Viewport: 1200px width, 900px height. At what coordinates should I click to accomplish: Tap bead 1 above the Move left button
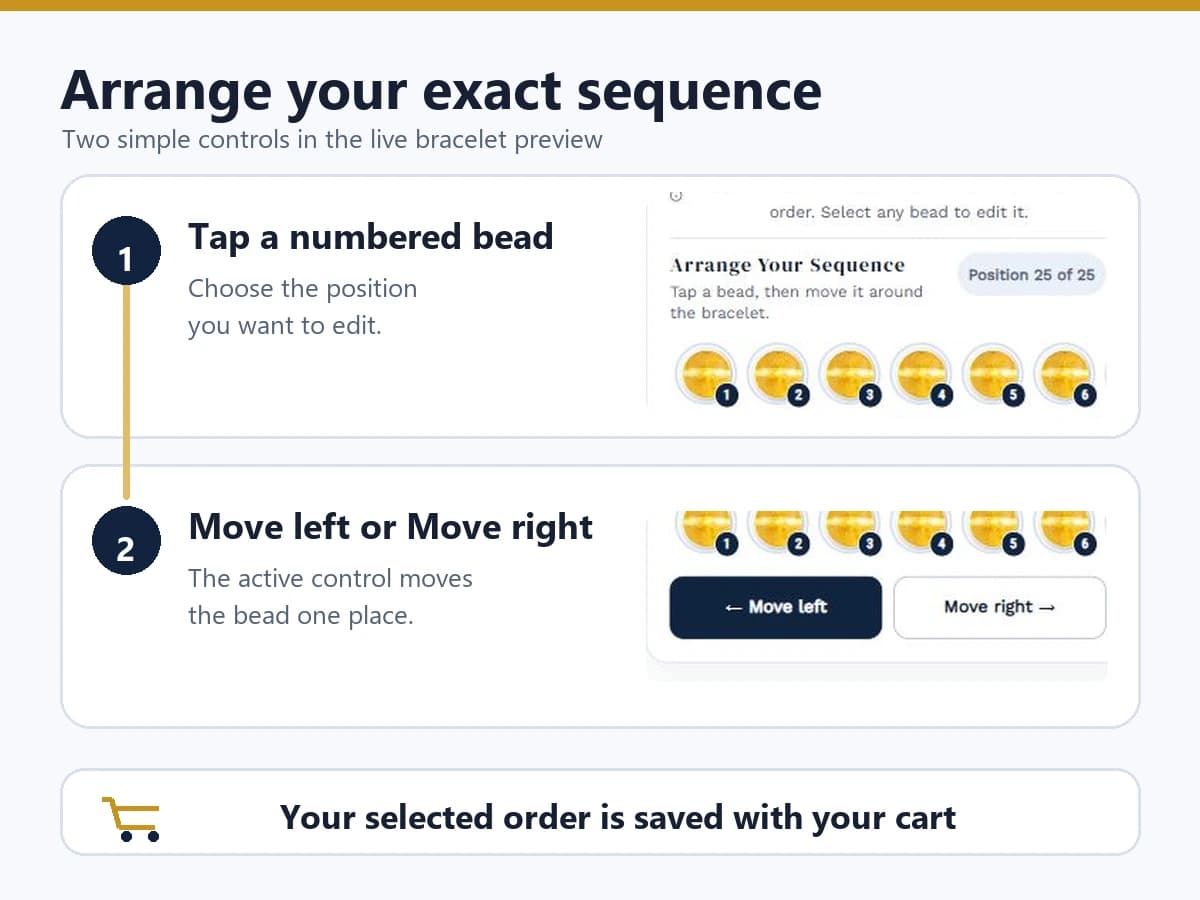pyautogui.click(x=707, y=532)
